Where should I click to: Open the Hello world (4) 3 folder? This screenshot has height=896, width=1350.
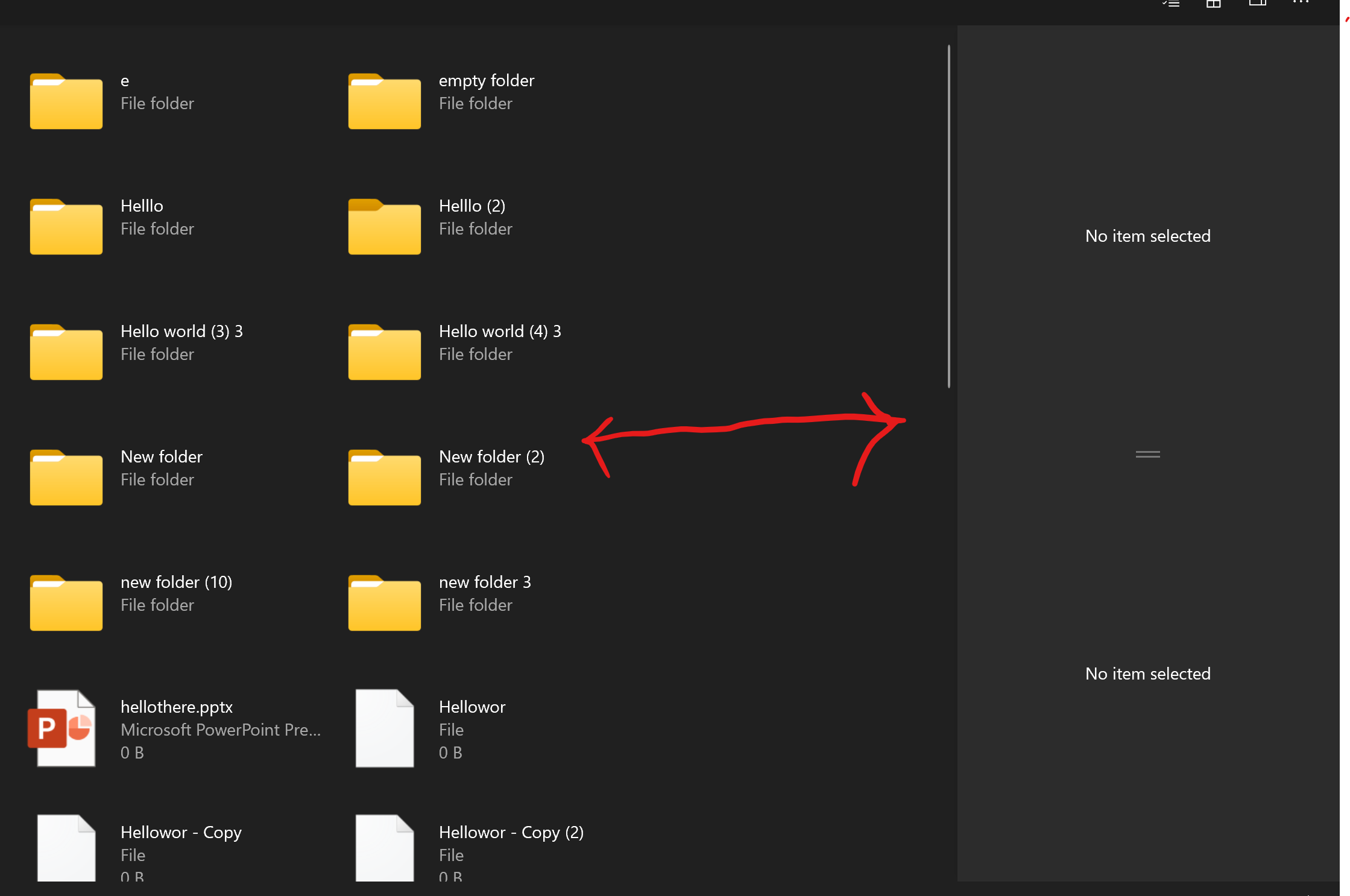(x=384, y=352)
